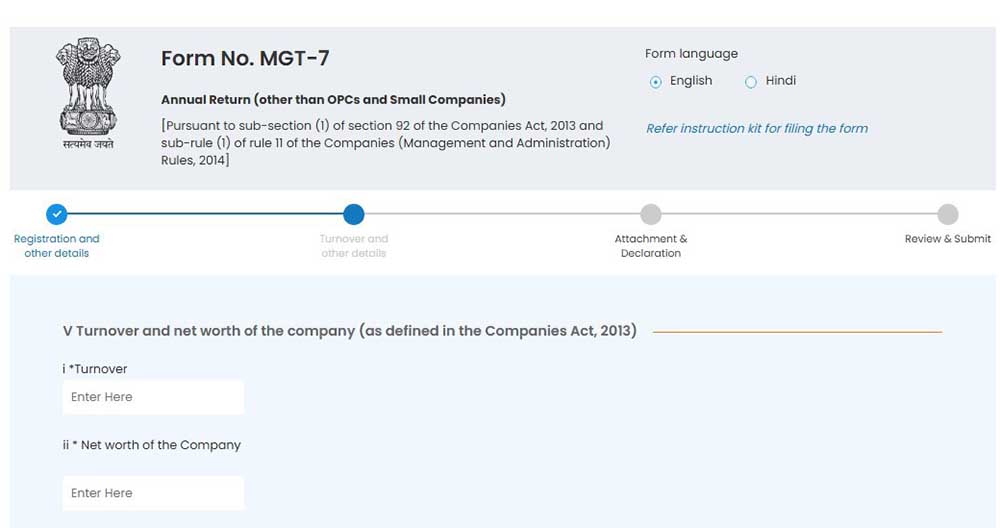Click the Review & Submit step circle
The image size is (1000, 528).
click(947, 214)
